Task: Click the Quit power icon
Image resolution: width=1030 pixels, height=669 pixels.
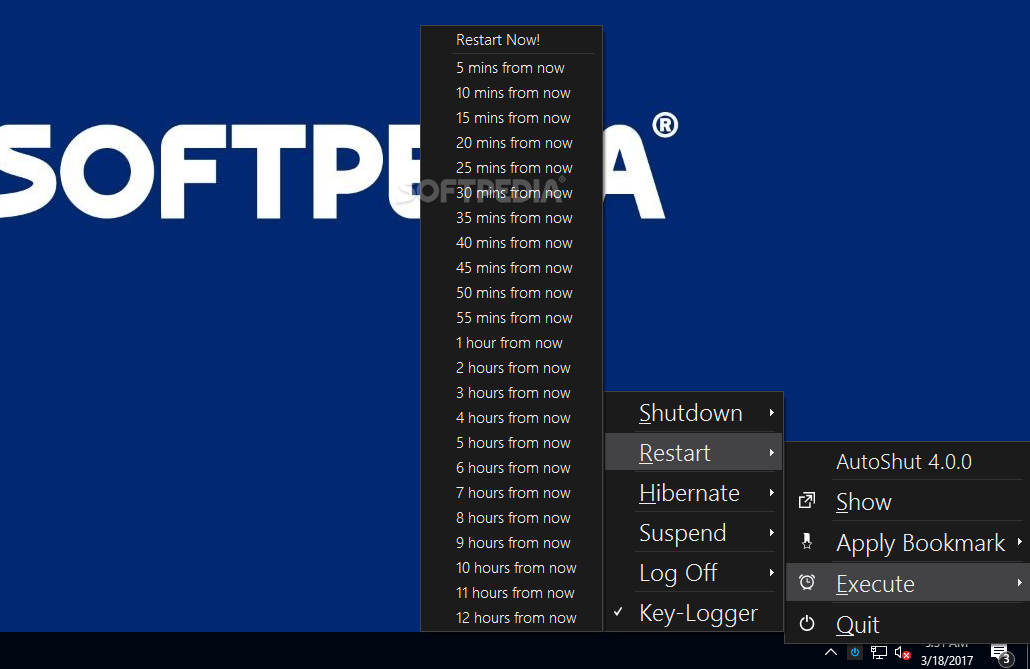Action: [807, 623]
